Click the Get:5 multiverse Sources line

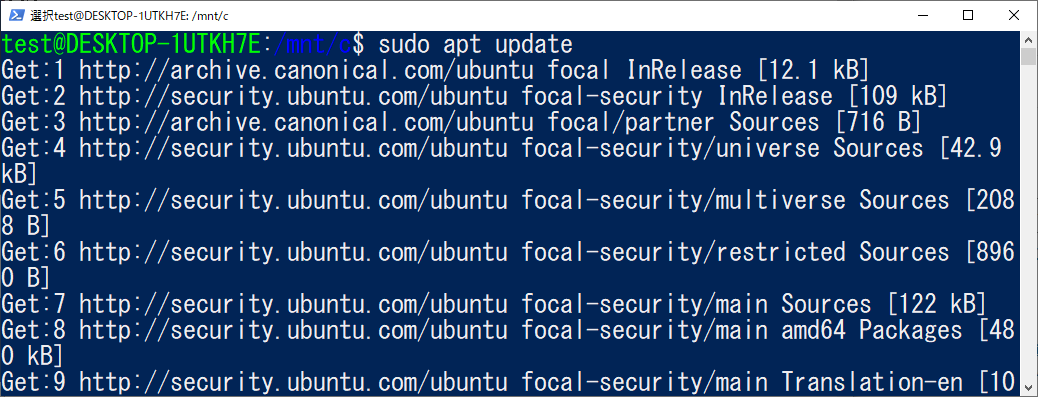tap(508, 213)
